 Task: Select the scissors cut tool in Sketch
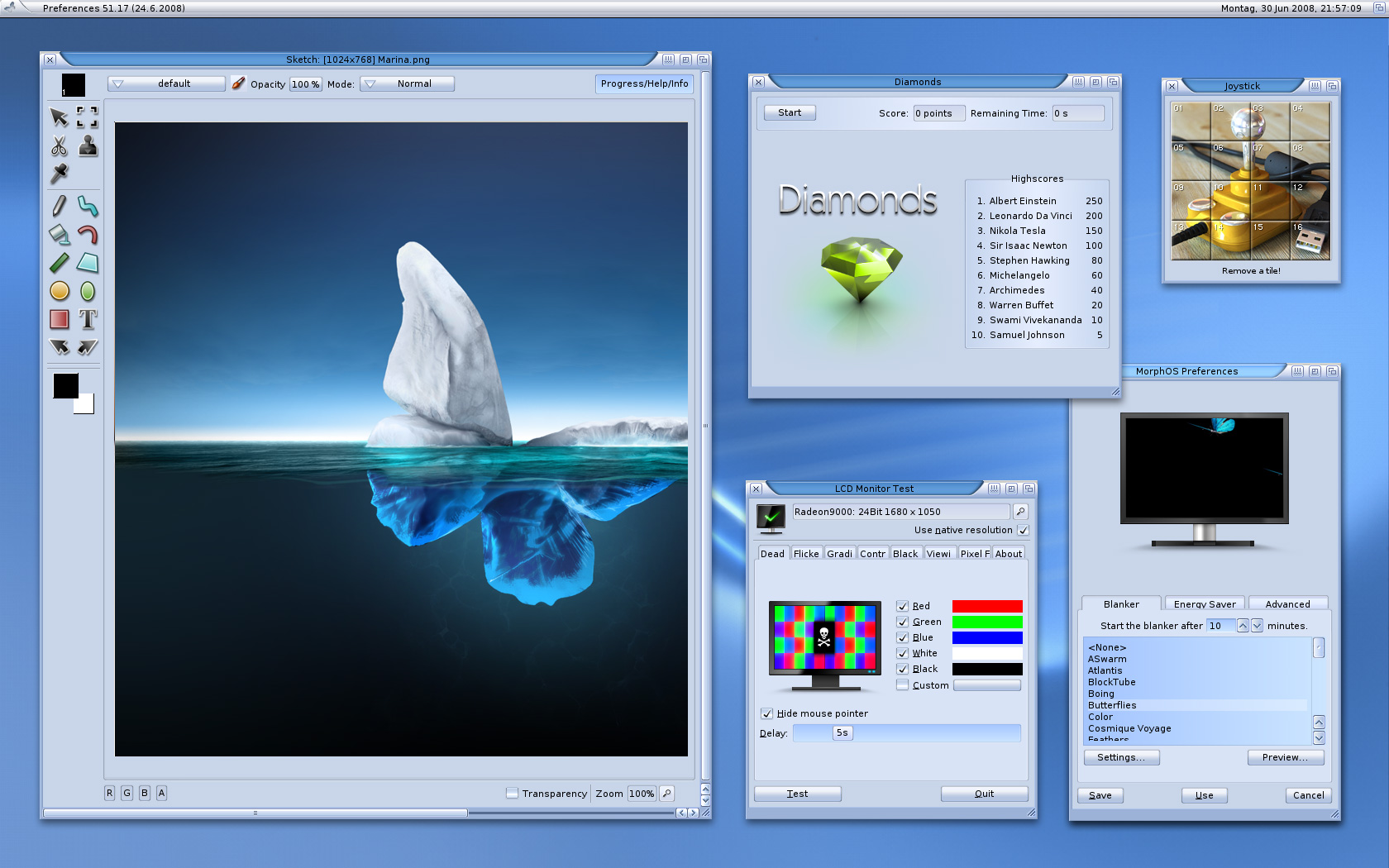(59, 146)
